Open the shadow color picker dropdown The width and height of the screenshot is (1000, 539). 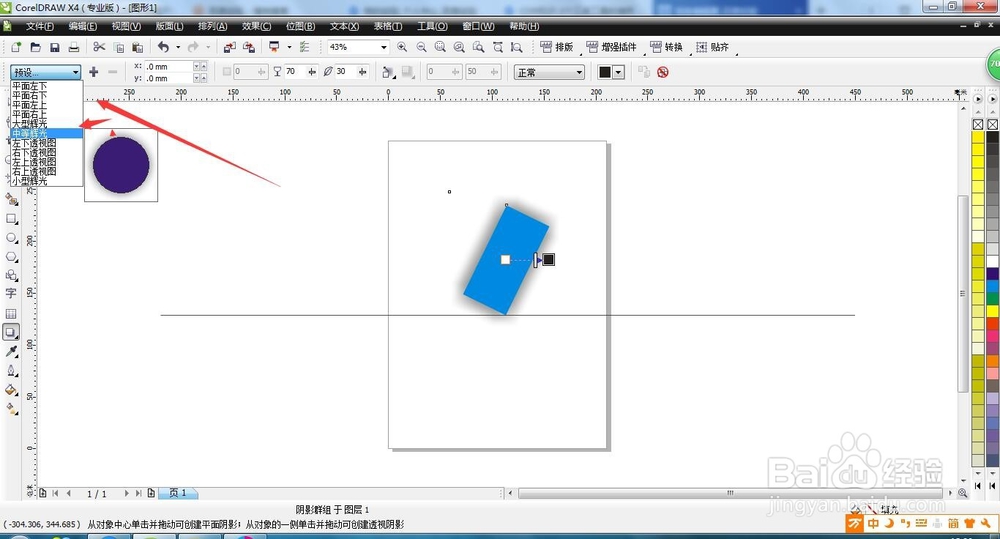618,72
